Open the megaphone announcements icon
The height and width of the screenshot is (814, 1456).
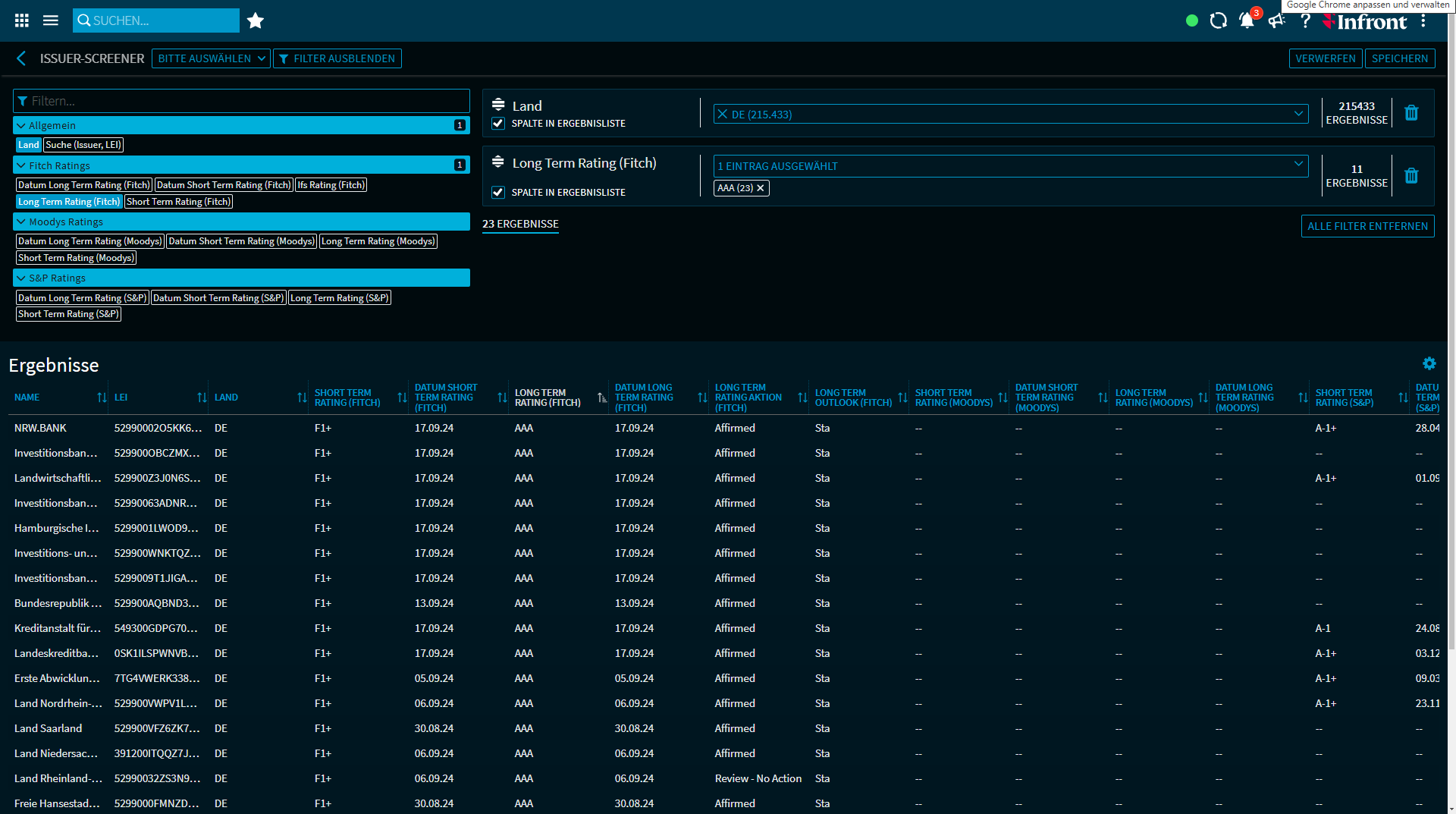(x=1277, y=21)
